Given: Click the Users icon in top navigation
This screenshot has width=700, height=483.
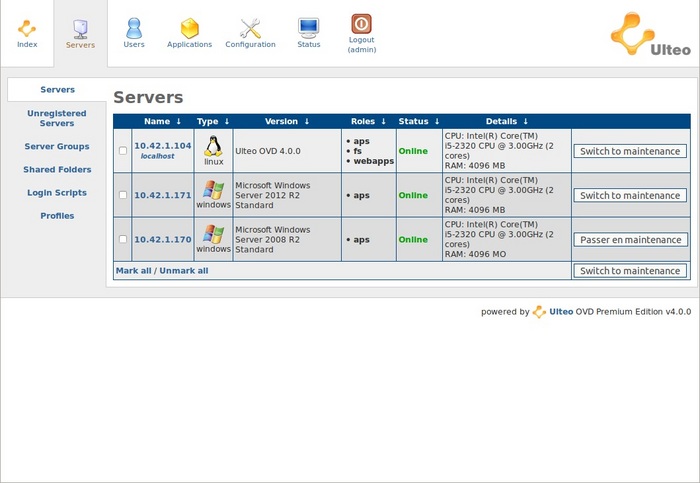Looking at the screenshot, I should tap(134, 28).
